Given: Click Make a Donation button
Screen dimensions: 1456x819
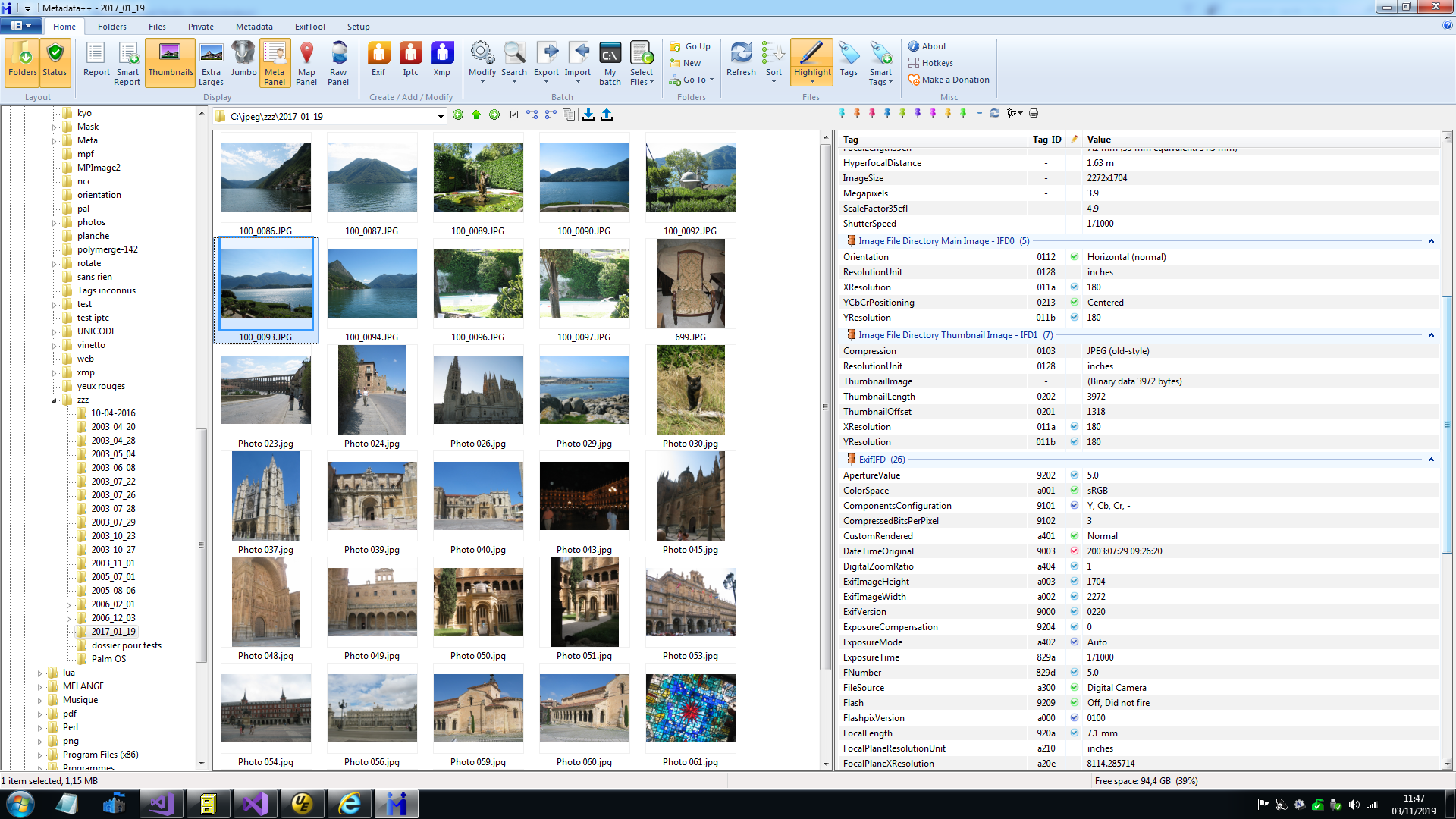Looking at the screenshot, I should click(x=955, y=80).
